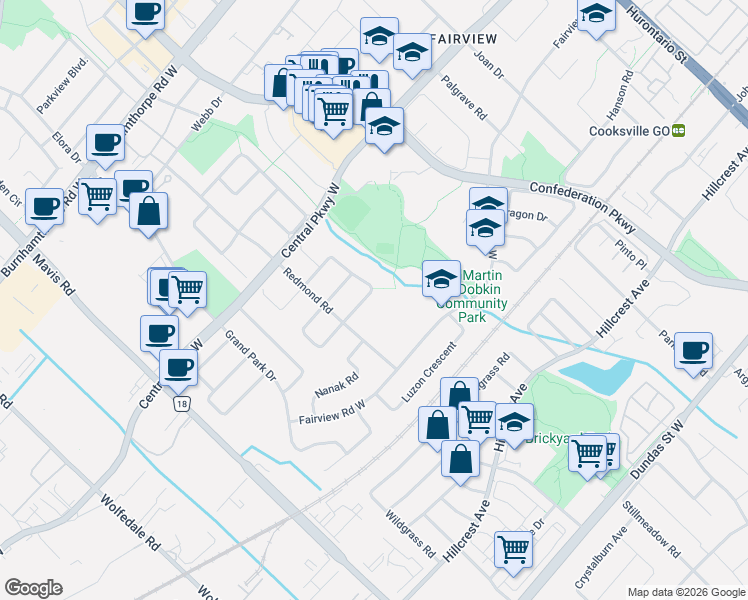Image resolution: width=748 pixels, height=600 pixels.
Task: Click the Cooksville GO label
Action: click(x=629, y=131)
